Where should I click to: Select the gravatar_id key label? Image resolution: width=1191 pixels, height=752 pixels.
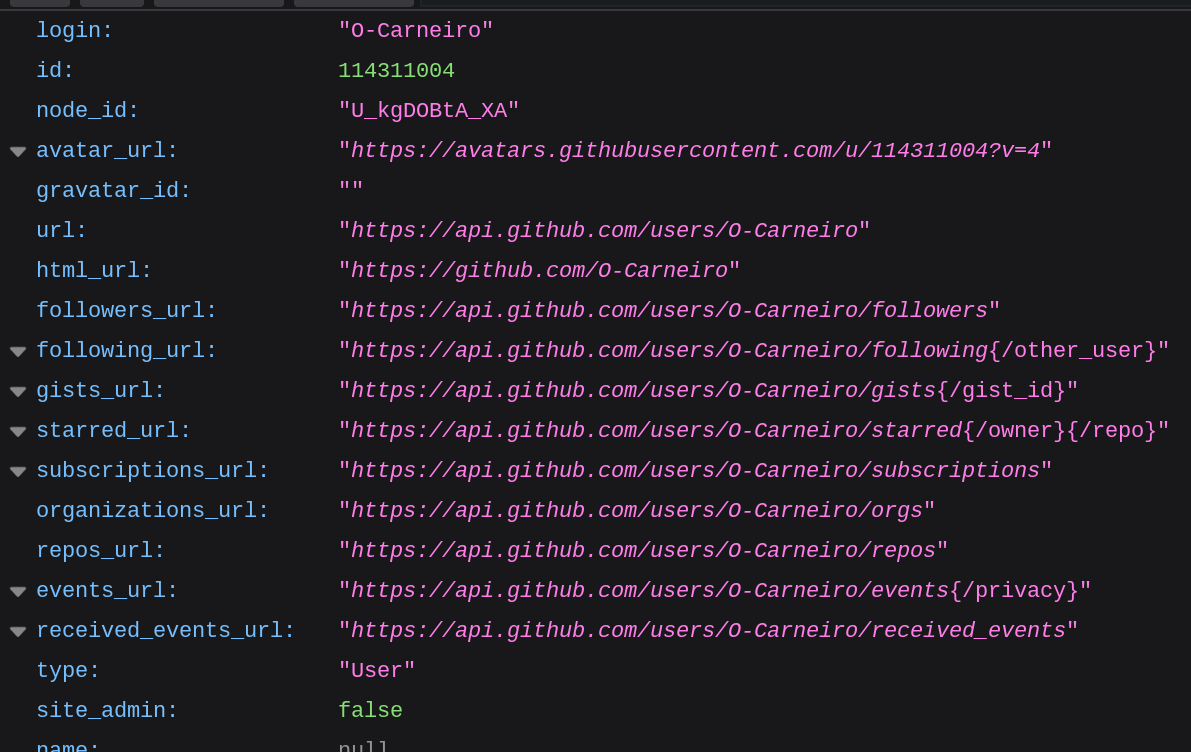coord(113,191)
